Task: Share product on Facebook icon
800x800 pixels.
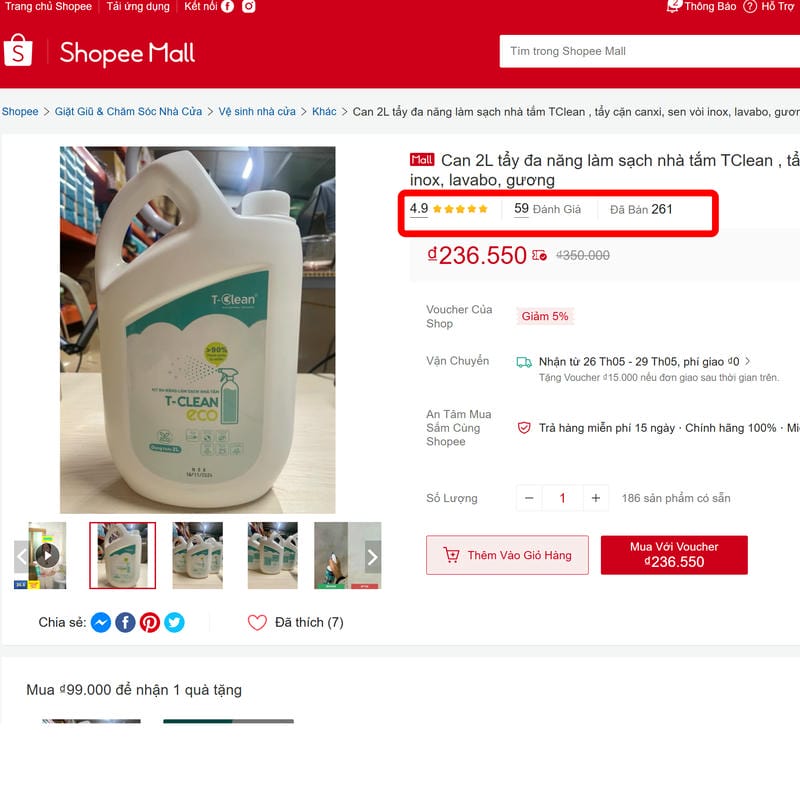Action: click(126, 622)
